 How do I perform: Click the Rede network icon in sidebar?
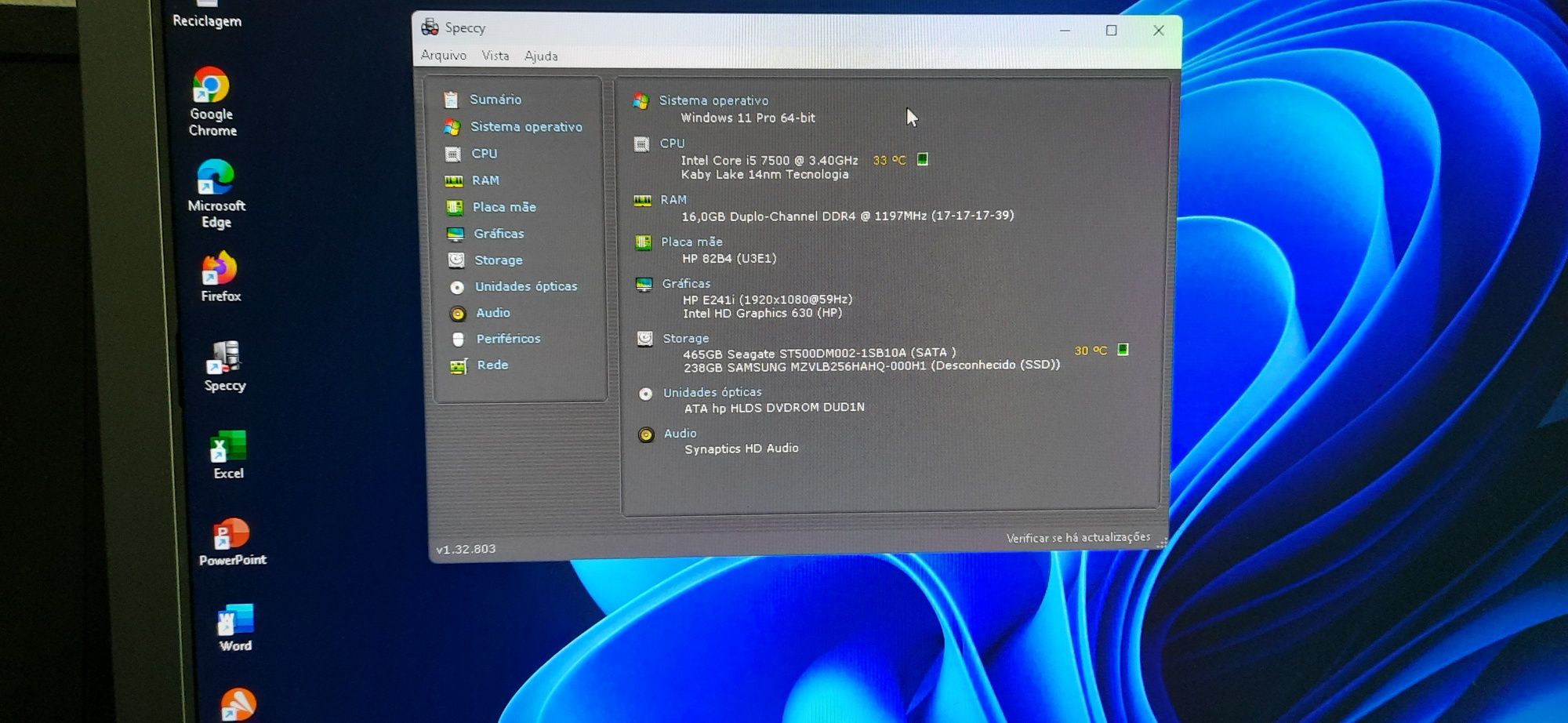[459, 366]
